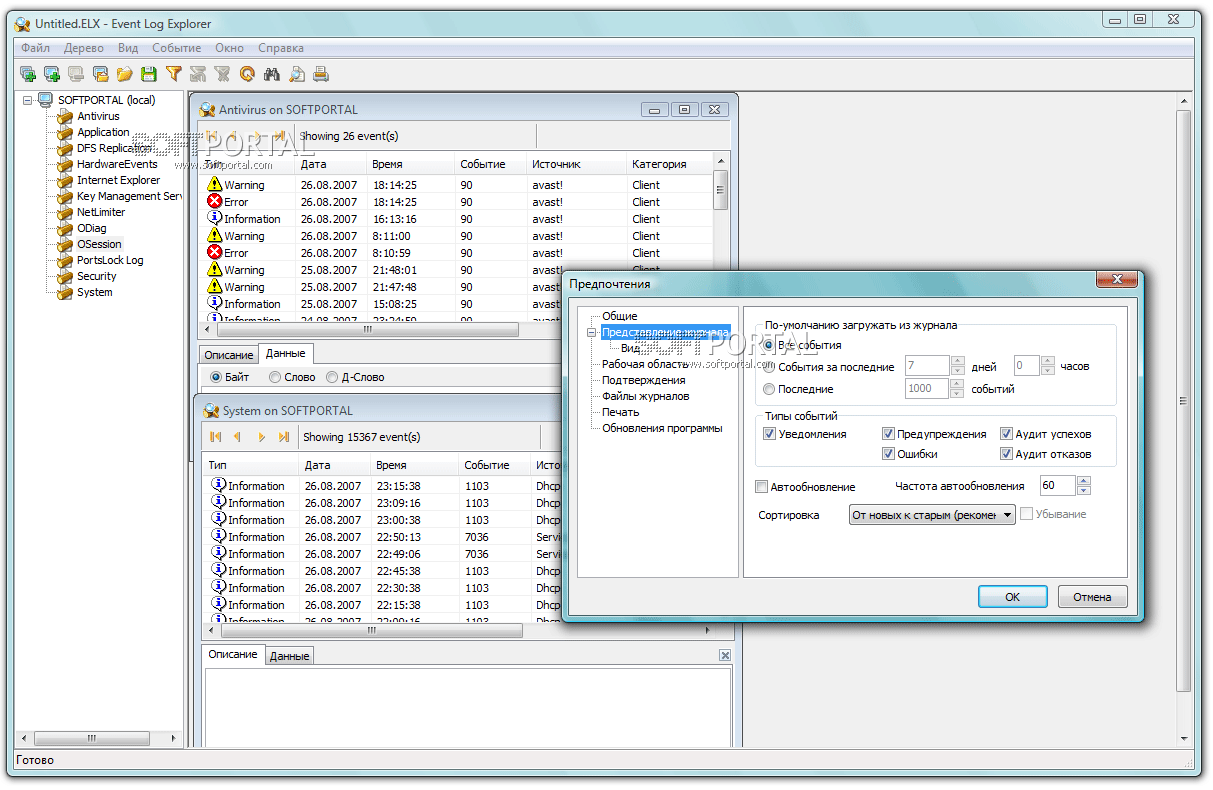Screen dimensions: 1213x790
Task: Click the folder icon beside PortsLock Log
Action: point(66,261)
